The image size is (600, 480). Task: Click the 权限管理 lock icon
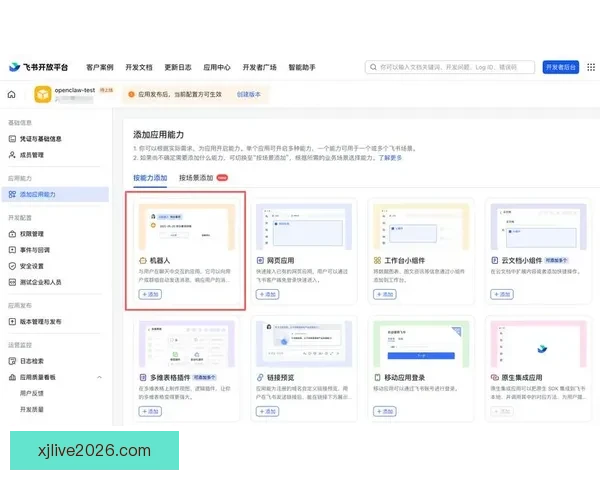coord(12,234)
